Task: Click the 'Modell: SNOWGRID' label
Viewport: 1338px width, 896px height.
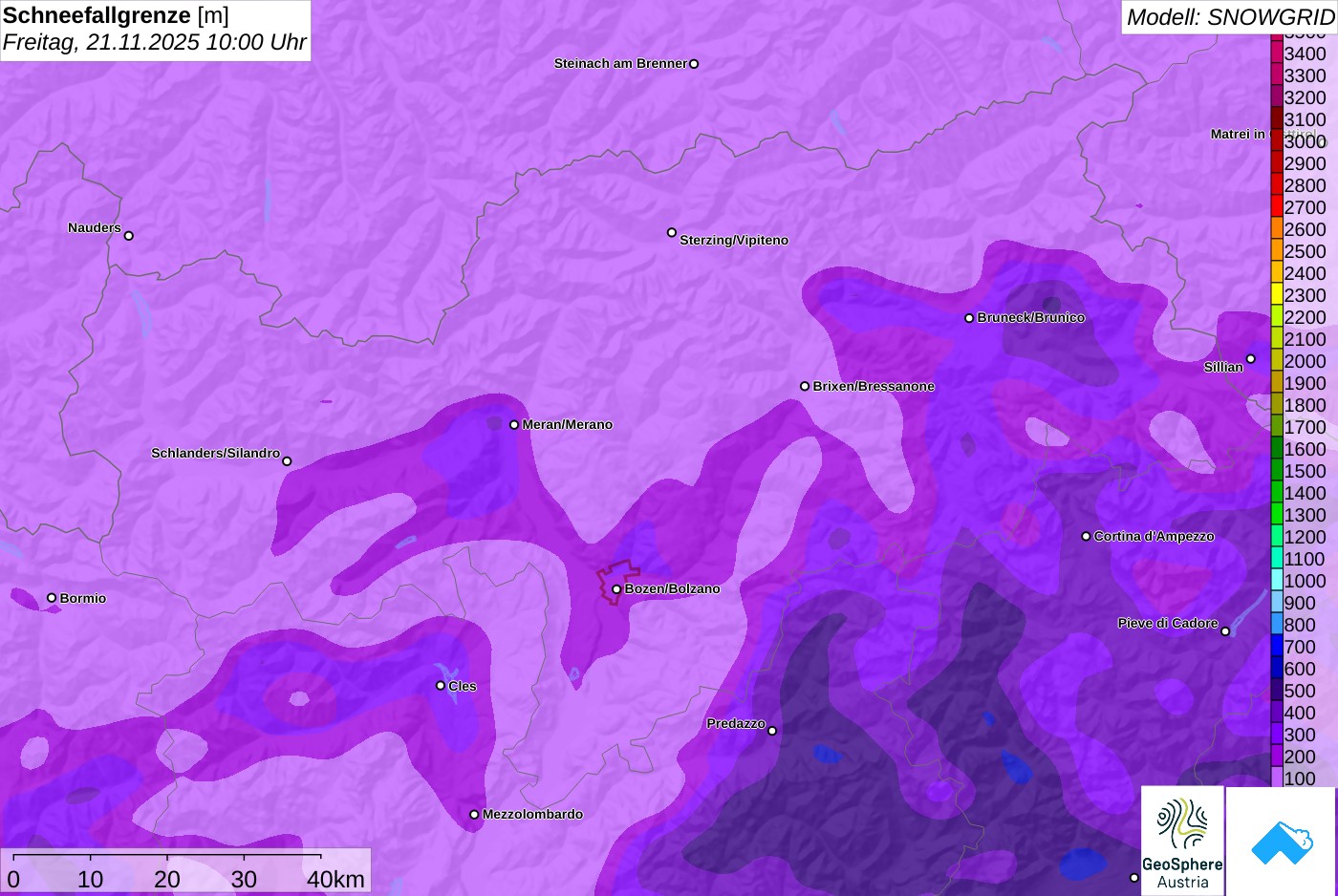Action: (x=1230, y=17)
